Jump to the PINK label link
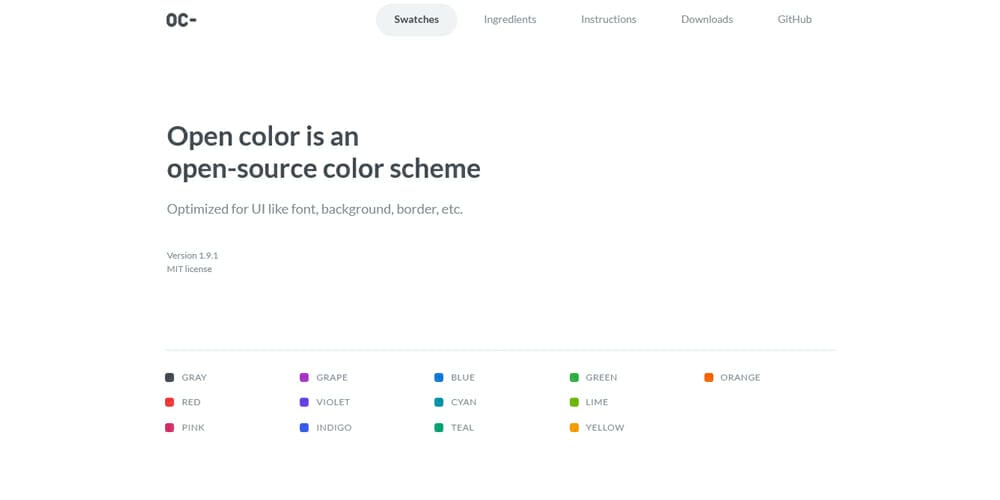 (x=193, y=428)
